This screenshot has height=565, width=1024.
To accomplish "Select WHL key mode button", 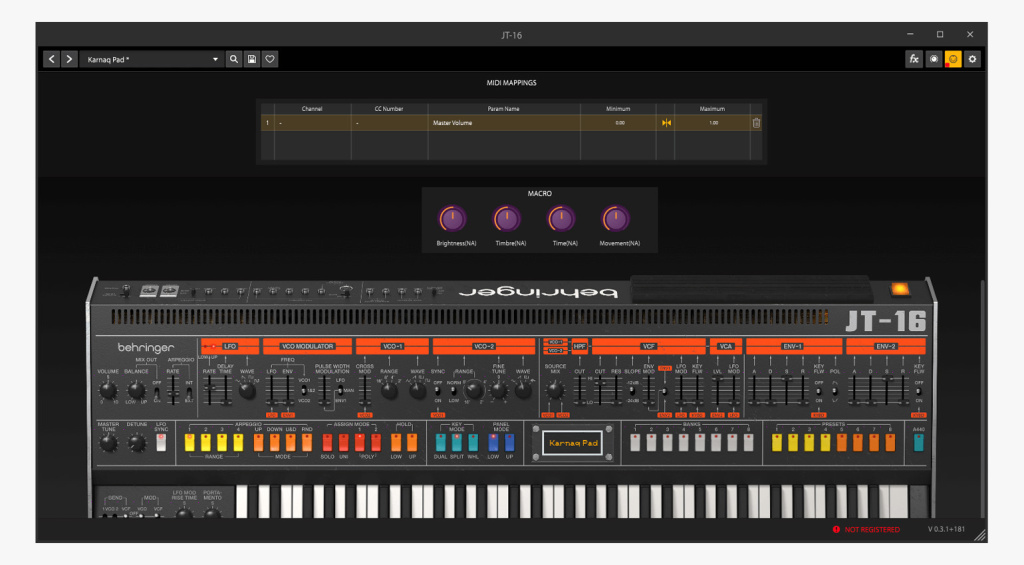I will [473, 442].
